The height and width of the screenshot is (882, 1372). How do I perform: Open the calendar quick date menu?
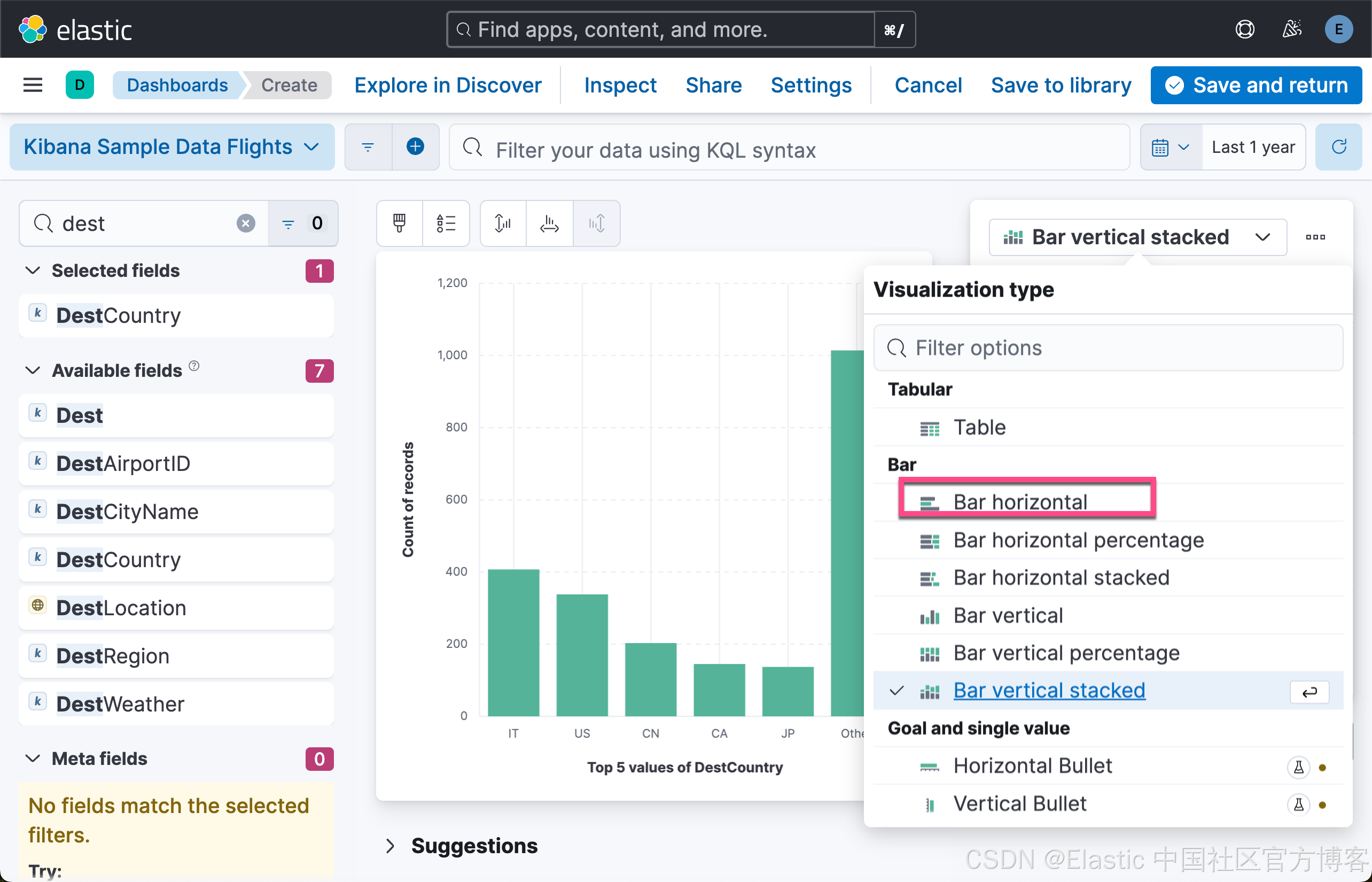(x=1170, y=147)
